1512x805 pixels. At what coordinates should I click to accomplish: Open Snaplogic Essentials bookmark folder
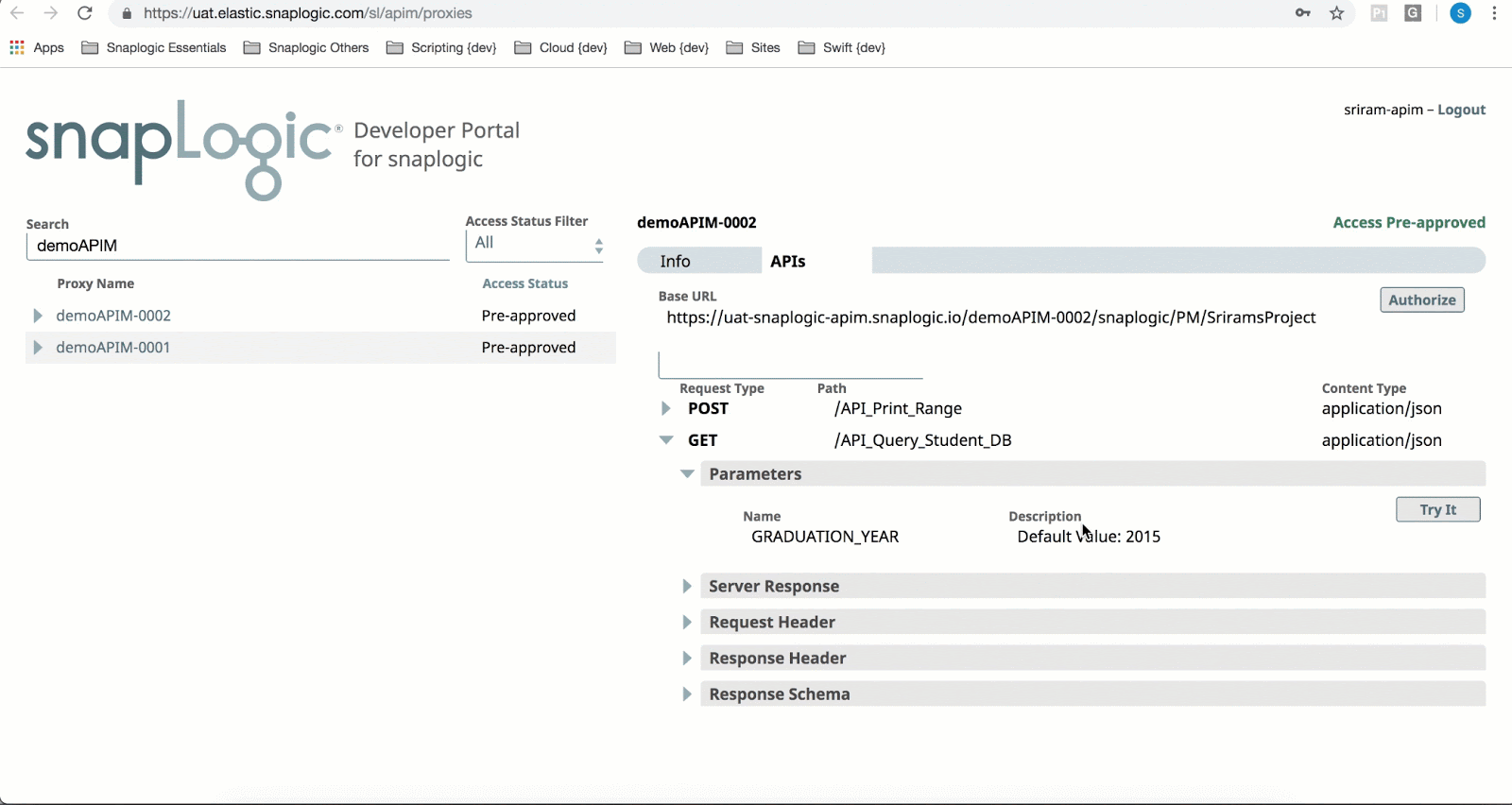click(x=154, y=47)
